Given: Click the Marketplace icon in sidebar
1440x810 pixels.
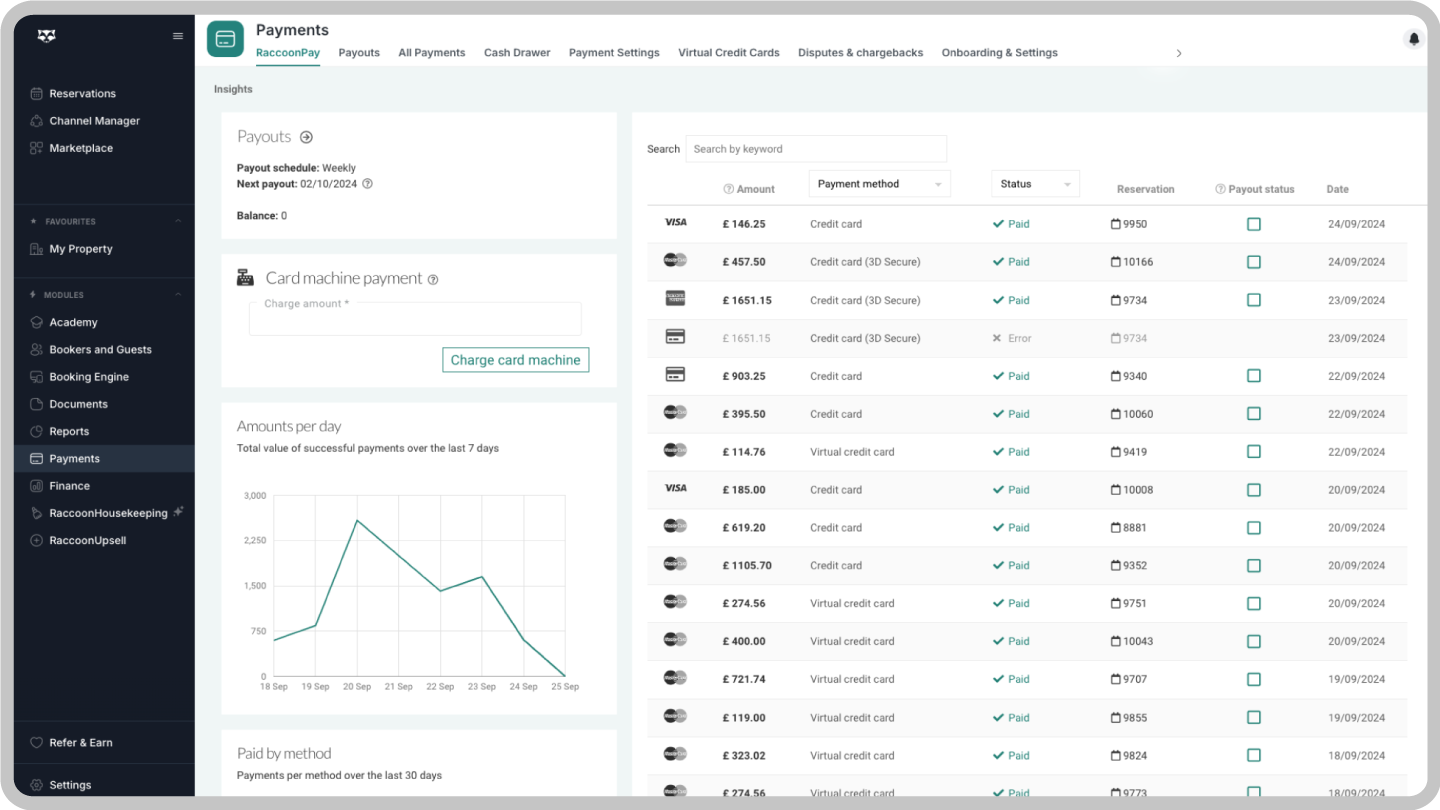Looking at the screenshot, I should click(37, 148).
